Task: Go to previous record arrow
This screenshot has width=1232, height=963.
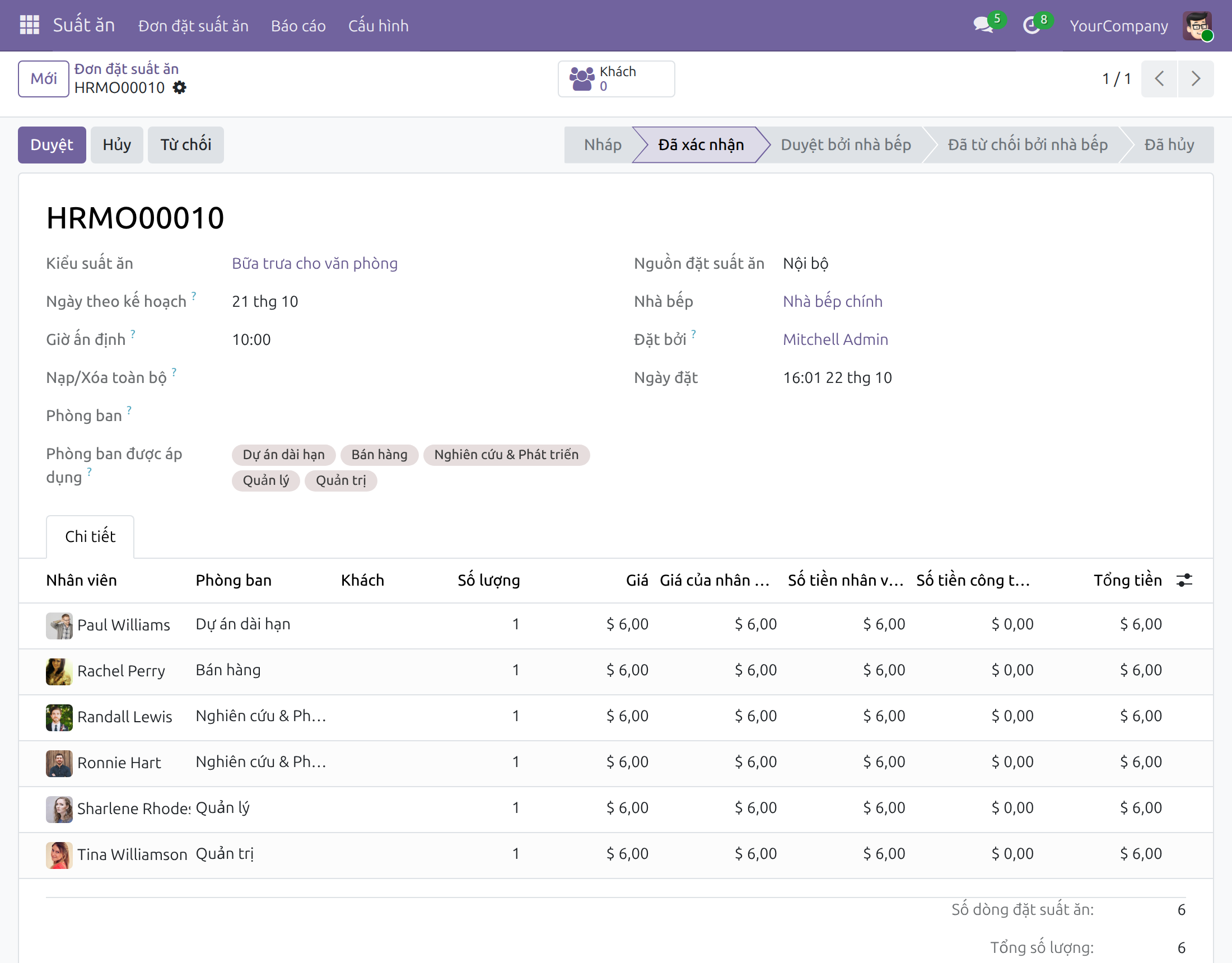Action: [1159, 78]
